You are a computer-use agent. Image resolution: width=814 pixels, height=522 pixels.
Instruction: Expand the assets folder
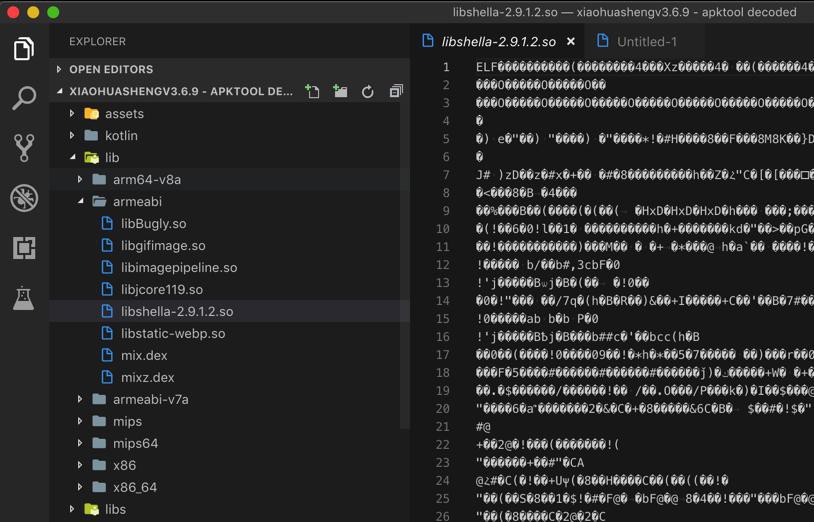tap(72, 114)
